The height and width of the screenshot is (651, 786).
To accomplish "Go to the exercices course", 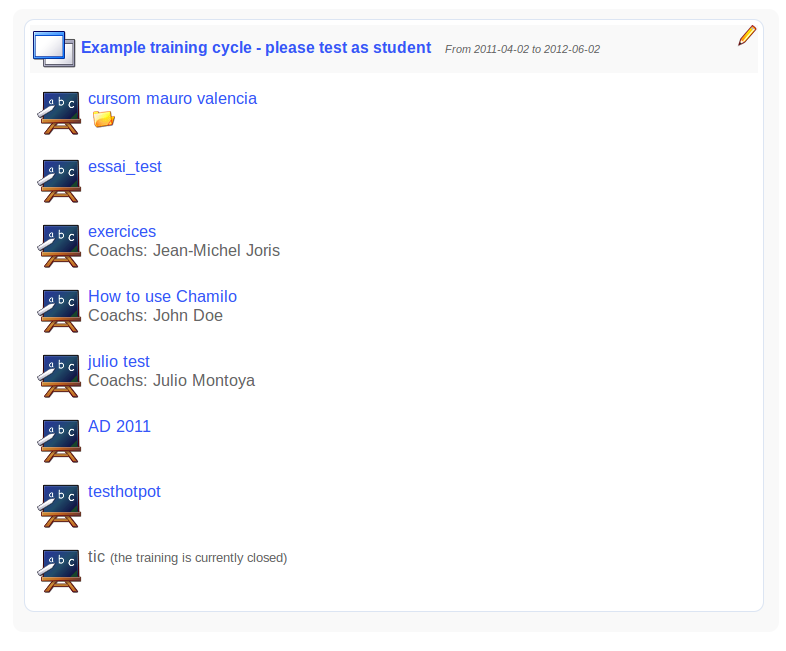I will click(122, 232).
